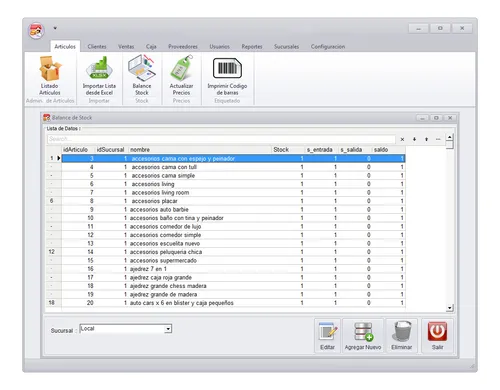This screenshot has height=390, width=500.
Task: Click the nombre column header
Action: pos(200,150)
